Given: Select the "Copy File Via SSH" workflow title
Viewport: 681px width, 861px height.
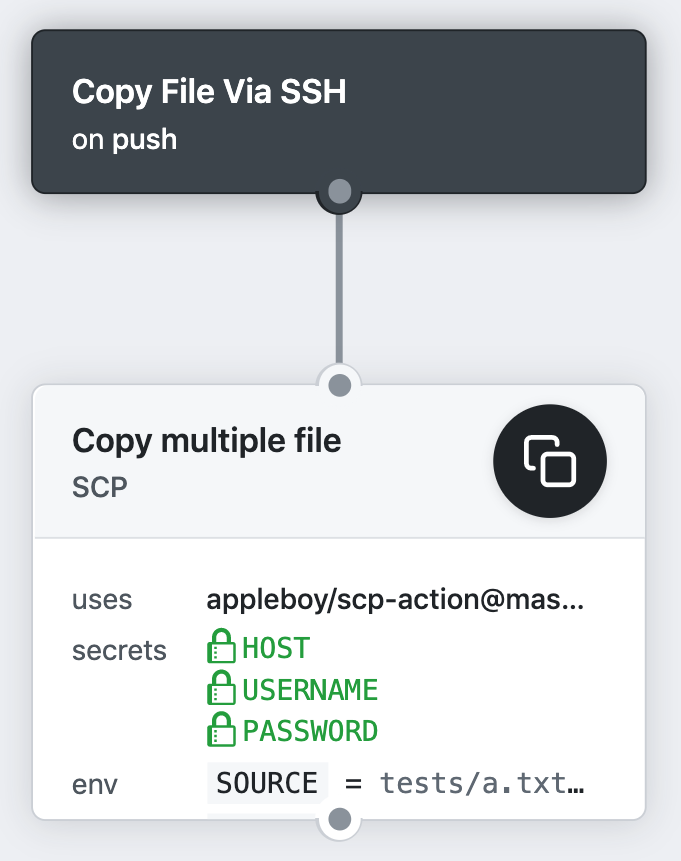Looking at the screenshot, I should pyautogui.click(x=209, y=93).
